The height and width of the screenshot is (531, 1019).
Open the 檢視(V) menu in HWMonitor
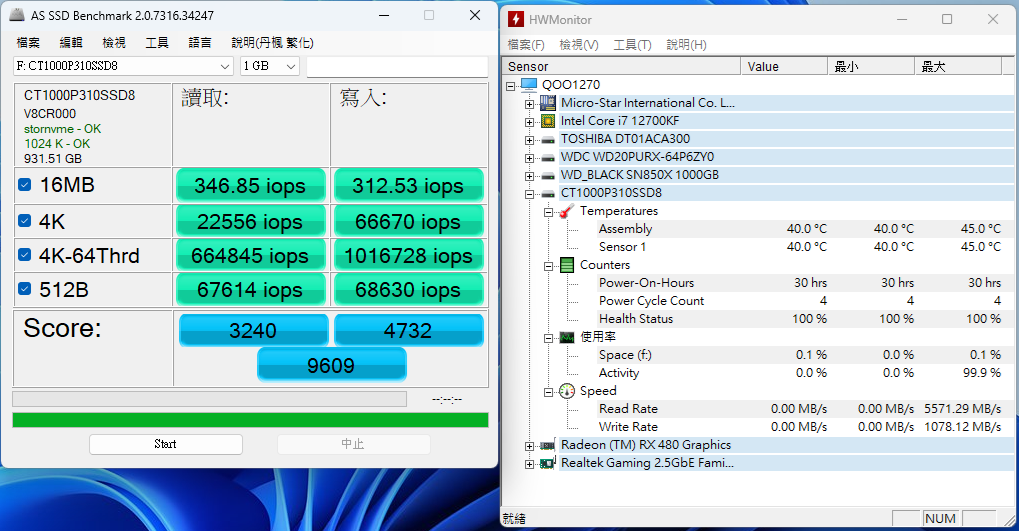click(x=578, y=45)
